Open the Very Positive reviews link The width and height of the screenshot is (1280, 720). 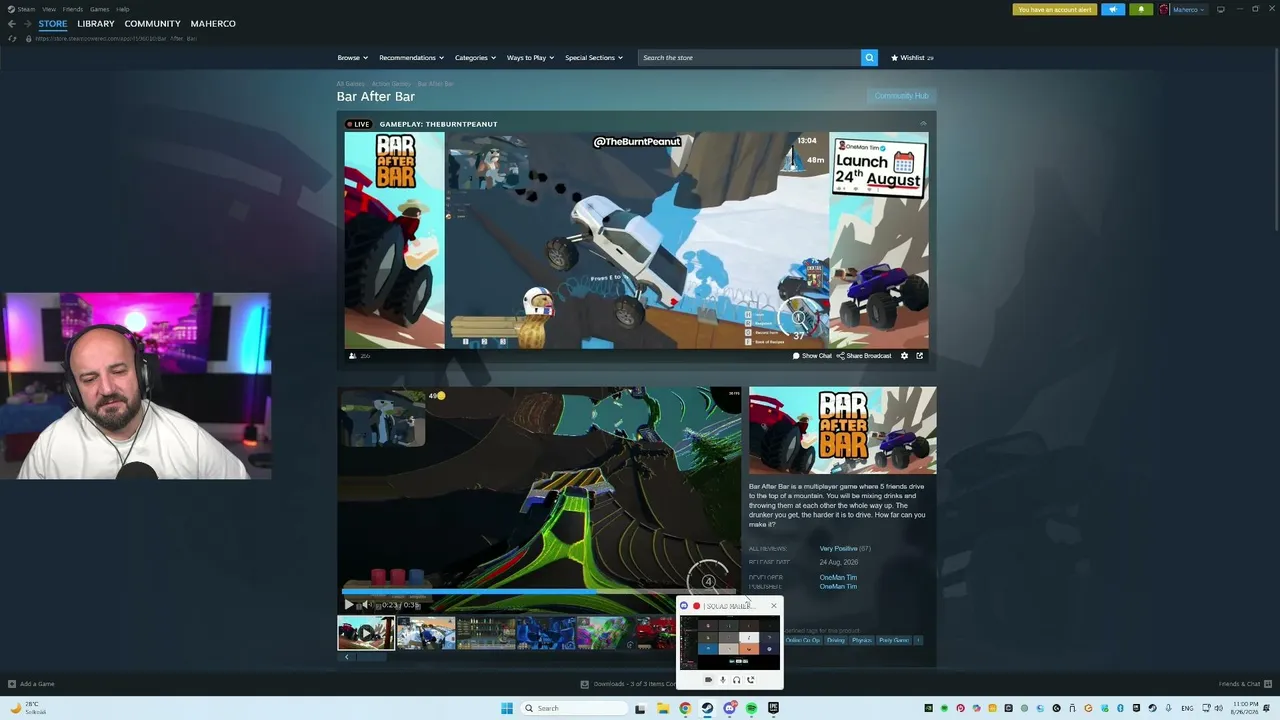839,549
